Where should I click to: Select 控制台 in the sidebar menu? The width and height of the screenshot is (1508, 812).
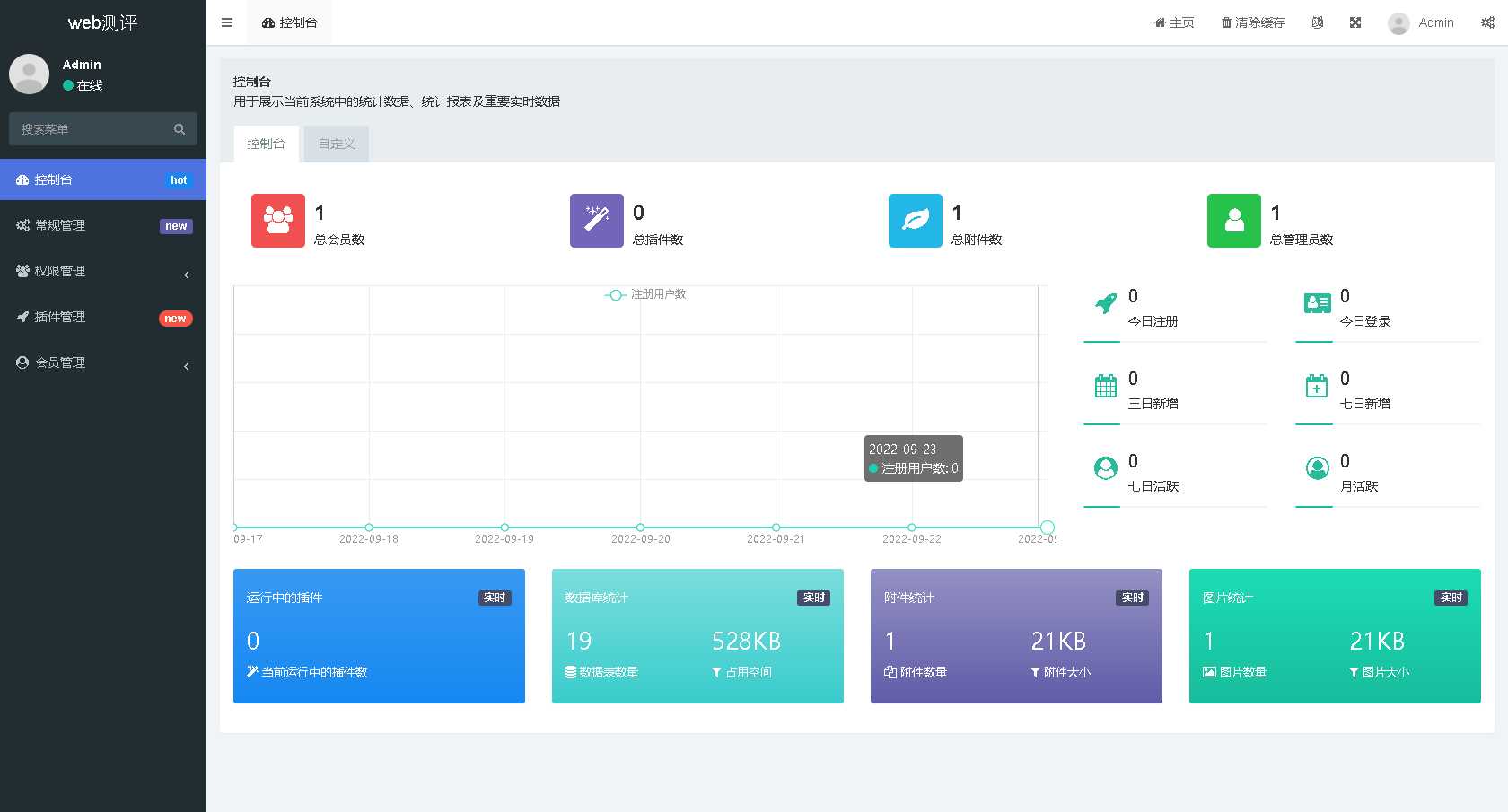click(103, 180)
